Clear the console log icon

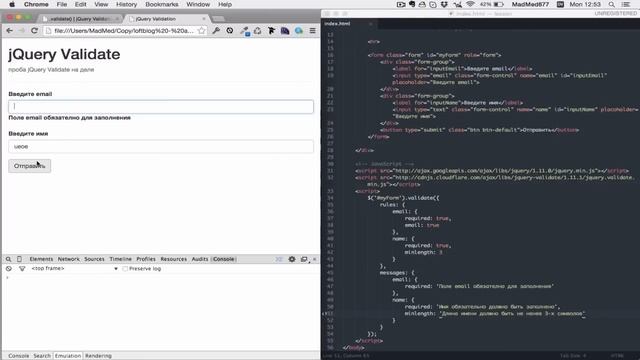coord(9,269)
